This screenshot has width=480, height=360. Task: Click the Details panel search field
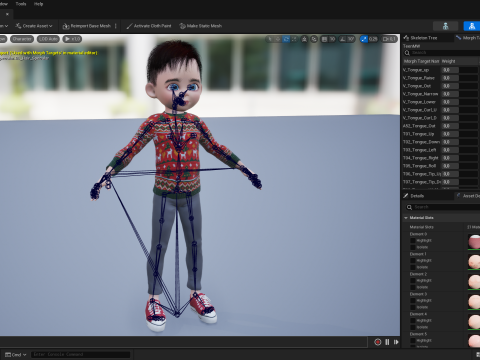point(443,207)
